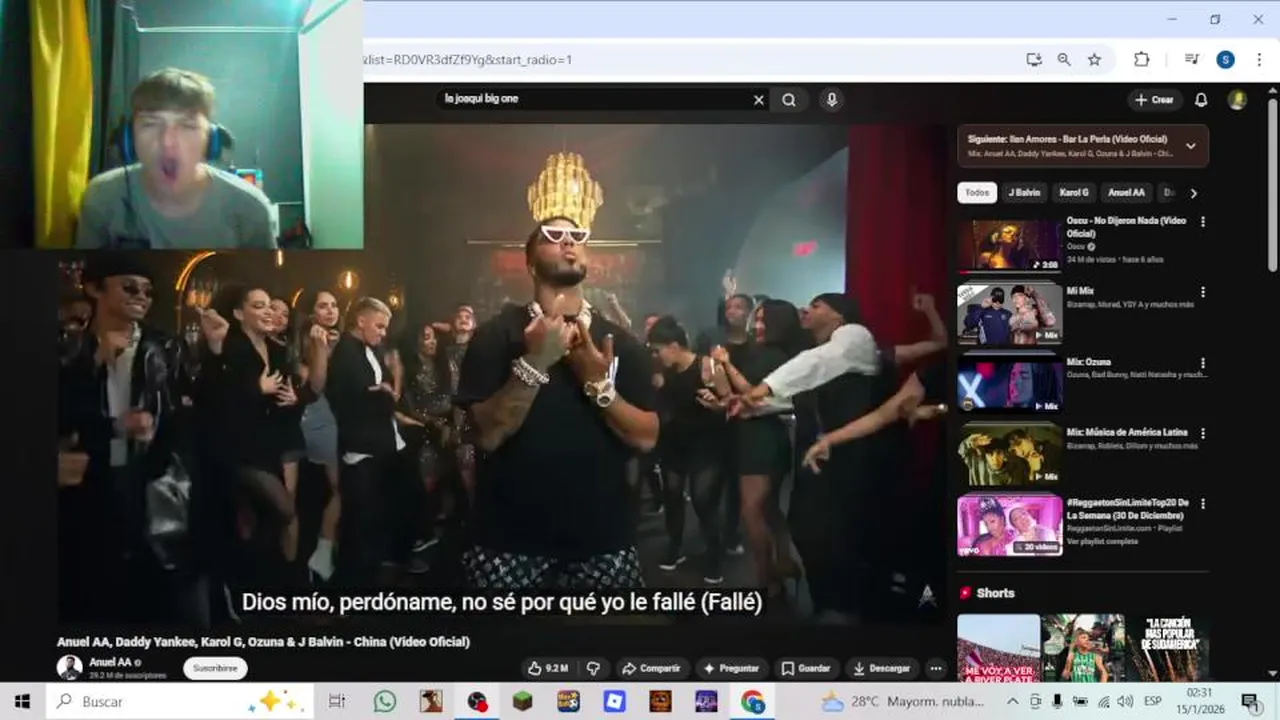Image resolution: width=1280 pixels, height=720 pixels.
Task: Click the Shorts section heading
Action: click(x=995, y=593)
